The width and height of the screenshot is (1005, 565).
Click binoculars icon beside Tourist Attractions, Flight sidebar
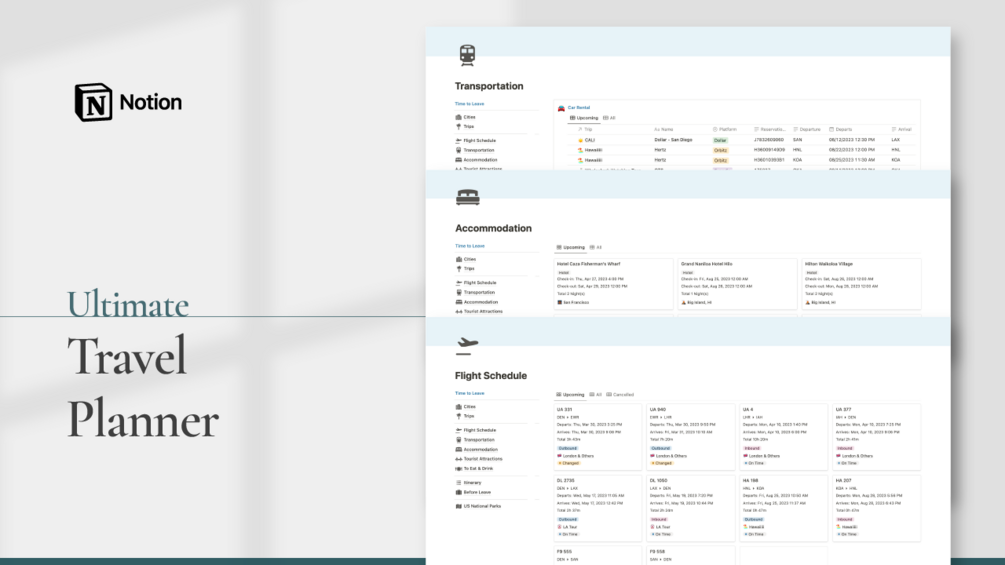[458, 459]
